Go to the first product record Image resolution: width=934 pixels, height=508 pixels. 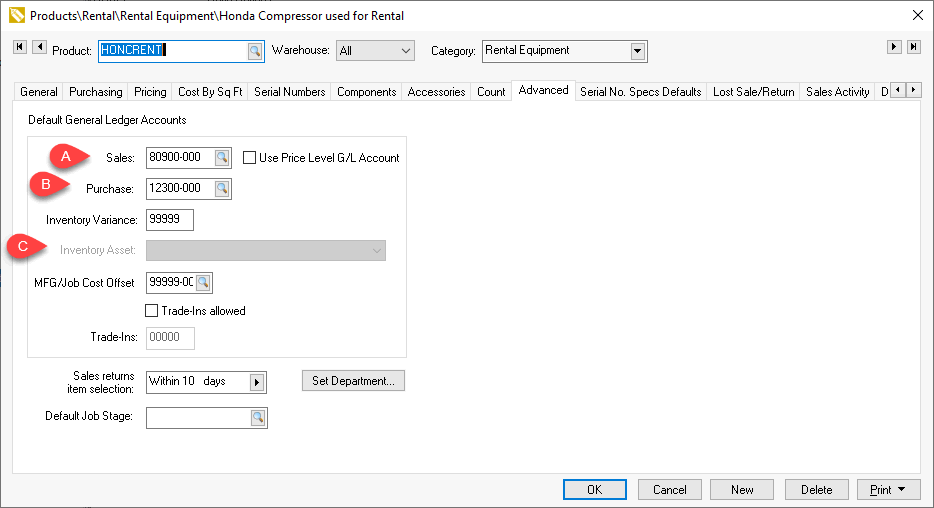point(20,47)
